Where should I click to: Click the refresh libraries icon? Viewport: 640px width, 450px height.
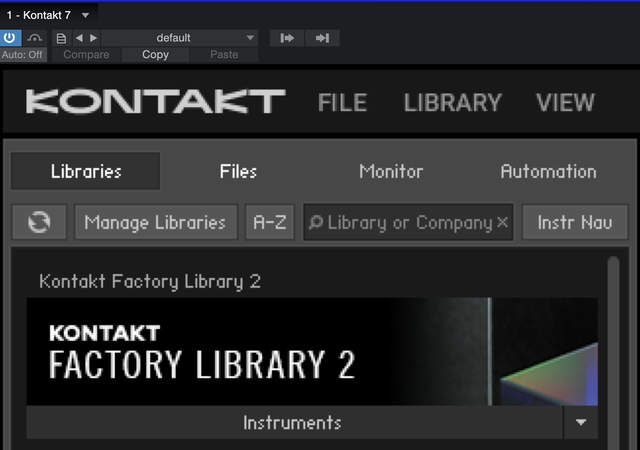click(39, 222)
